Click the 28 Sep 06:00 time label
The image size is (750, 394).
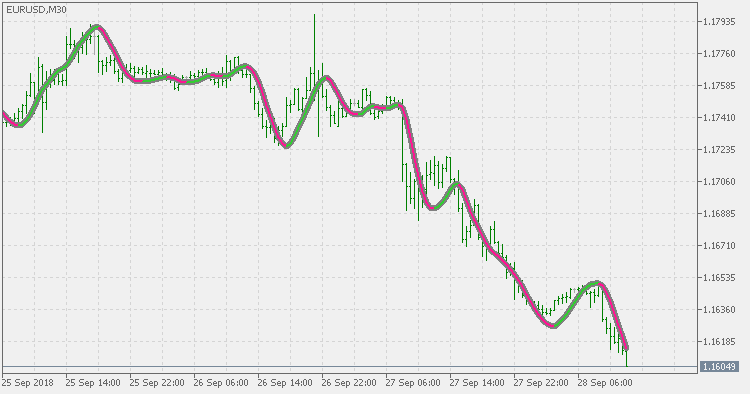click(605, 383)
